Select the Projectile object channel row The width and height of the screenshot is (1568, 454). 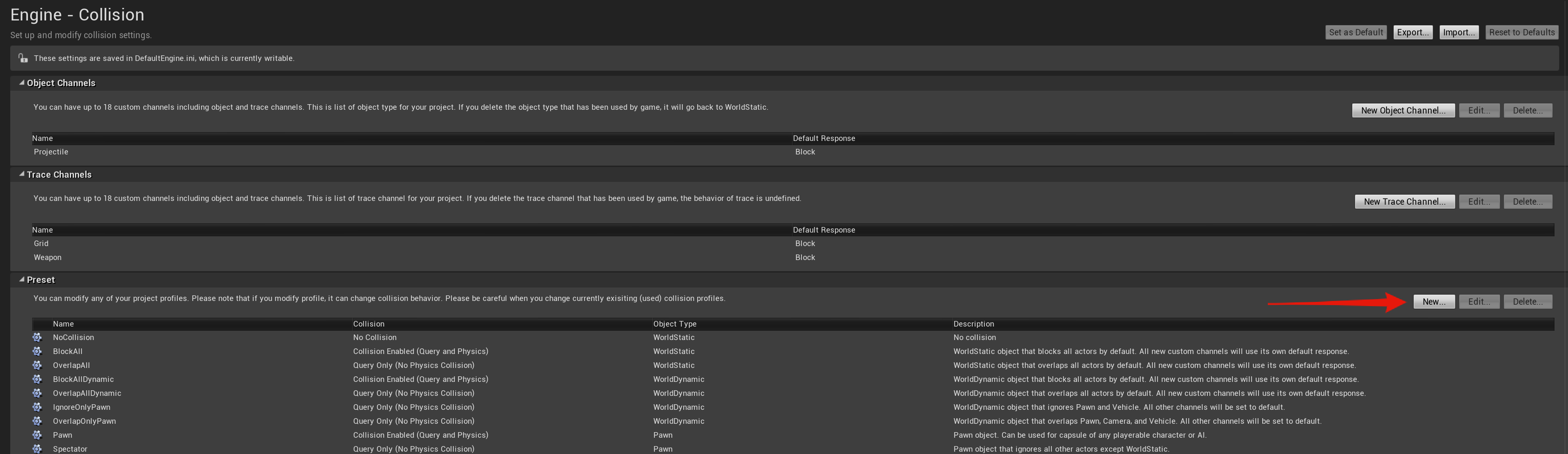coord(51,152)
